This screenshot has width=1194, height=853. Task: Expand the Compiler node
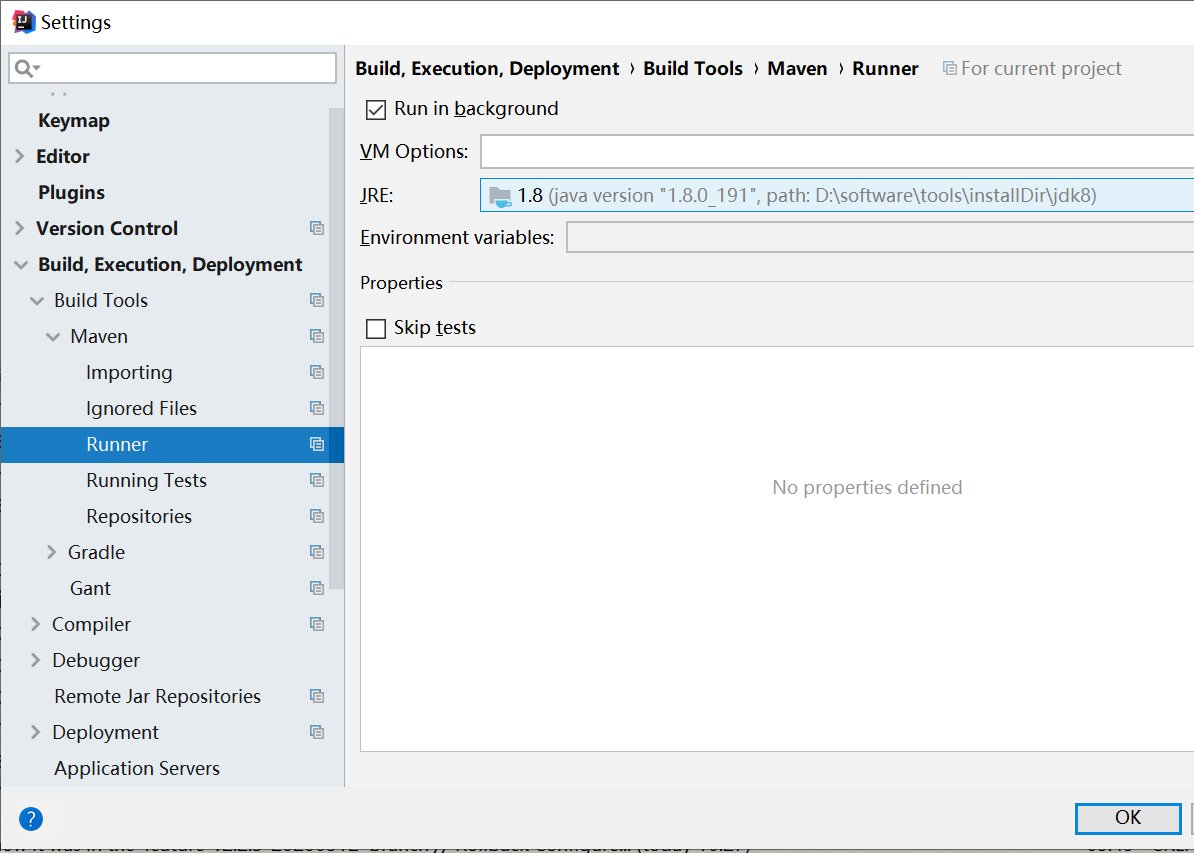pos(35,624)
